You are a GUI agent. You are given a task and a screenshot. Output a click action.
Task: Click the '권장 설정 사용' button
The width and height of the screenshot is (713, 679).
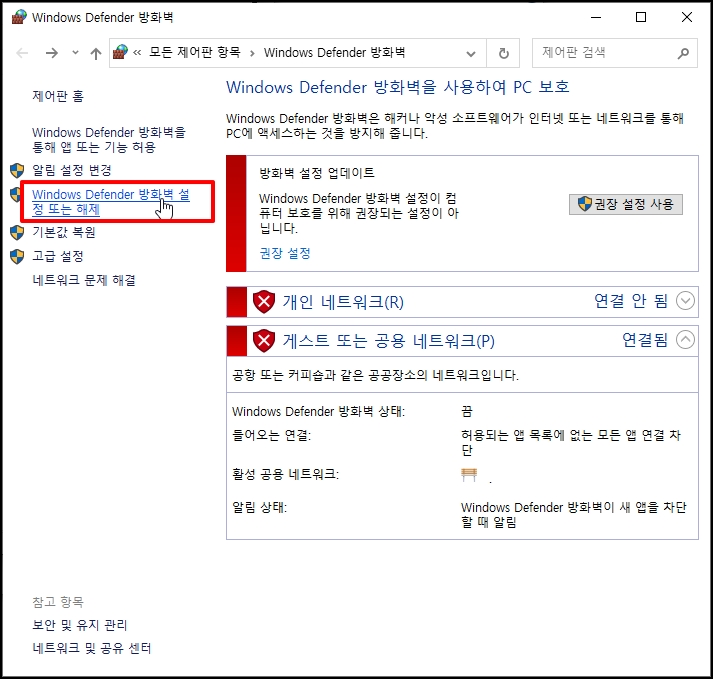click(x=626, y=204)
